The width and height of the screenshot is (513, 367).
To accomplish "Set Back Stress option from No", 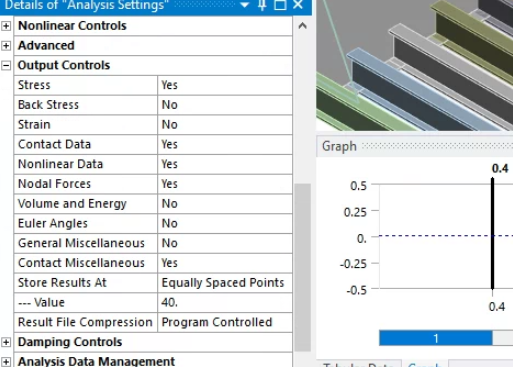I will [x=225, y=105].
